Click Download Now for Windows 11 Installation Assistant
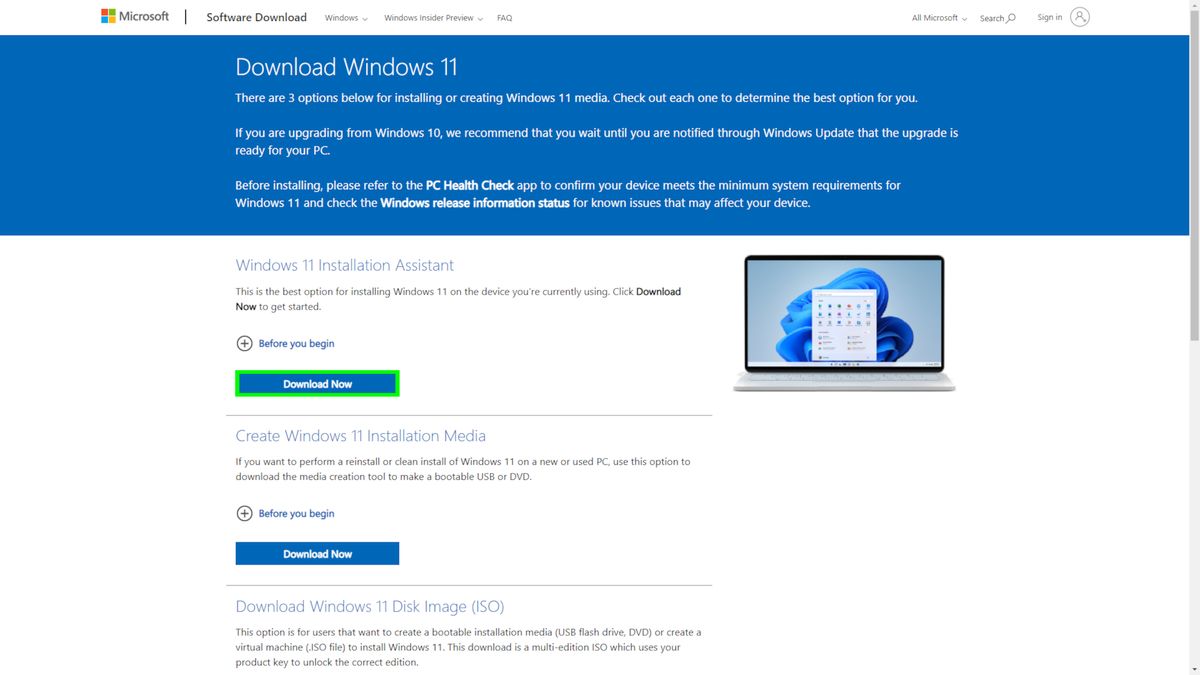1200x675 pixels. tap(317, 383)
